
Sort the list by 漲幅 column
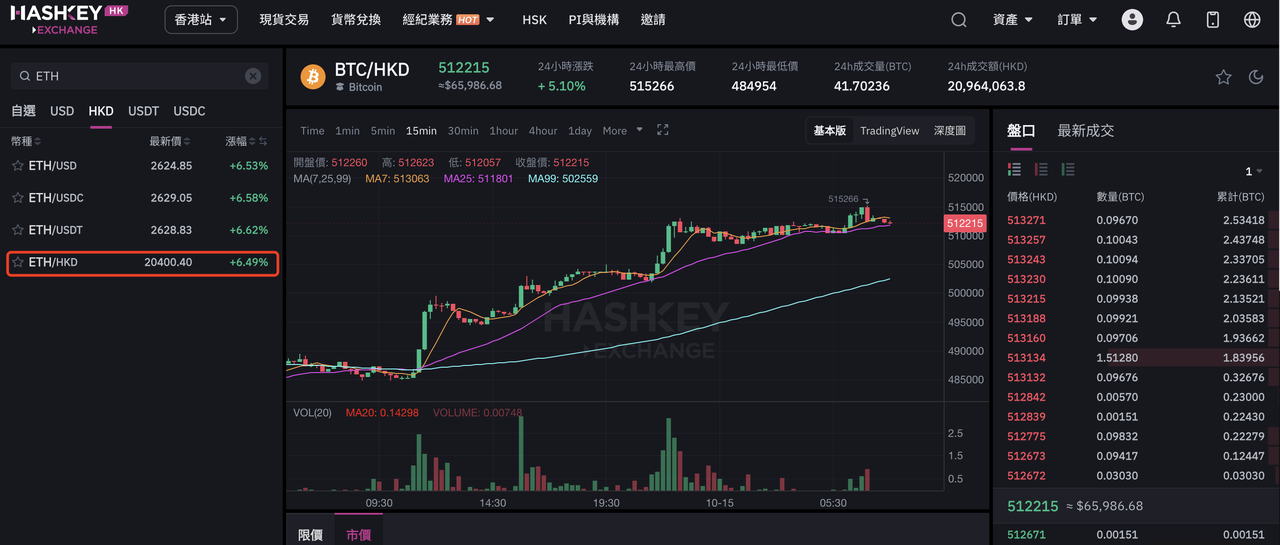coord(242,141)
